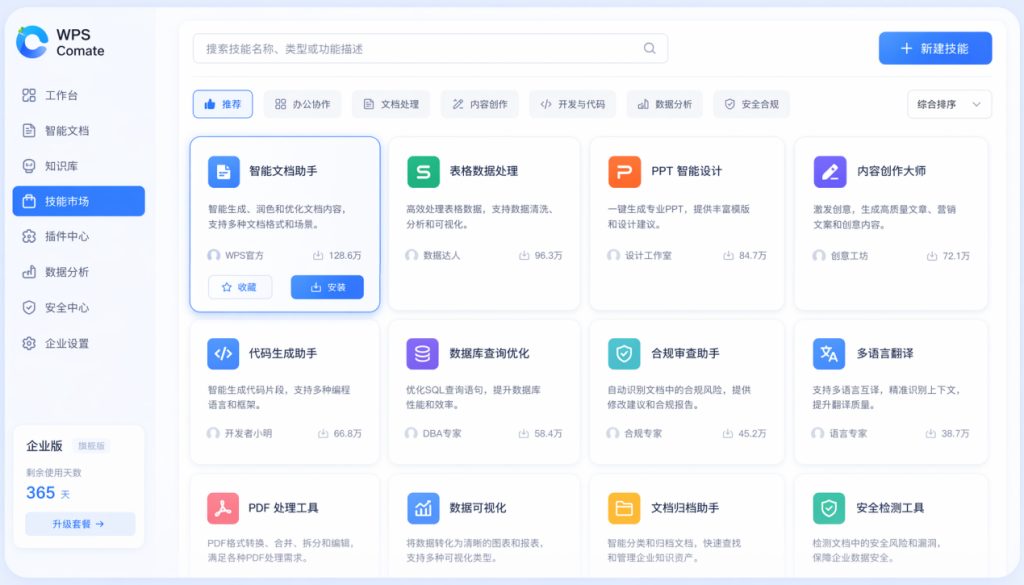This screenshot has width=1024, height=585.
Task: Click the PDF 处理工具 red icon
Action: click(x=223, y=508)
